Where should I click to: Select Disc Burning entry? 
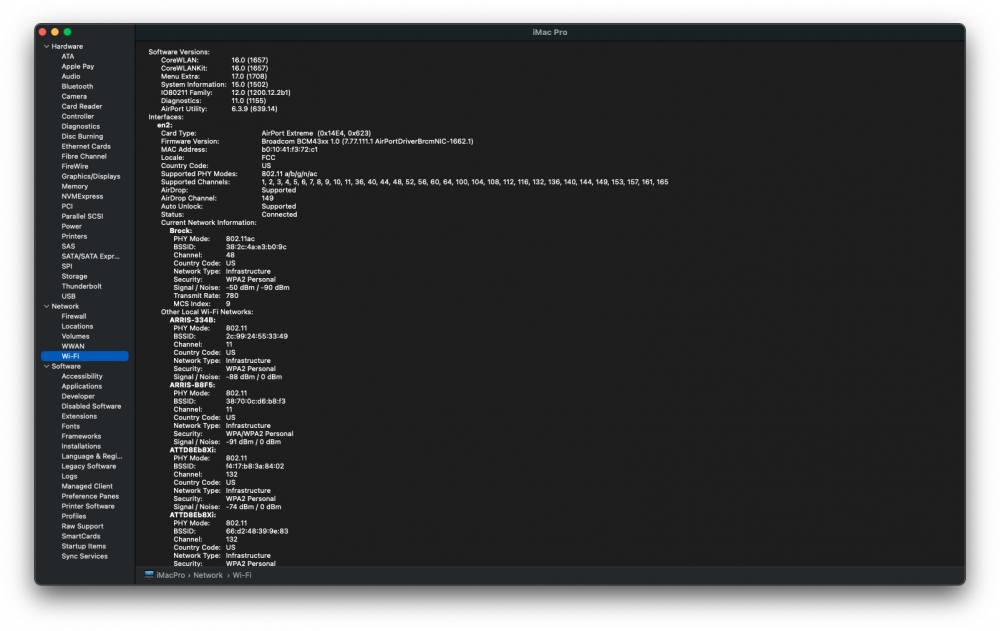point(82,137)
